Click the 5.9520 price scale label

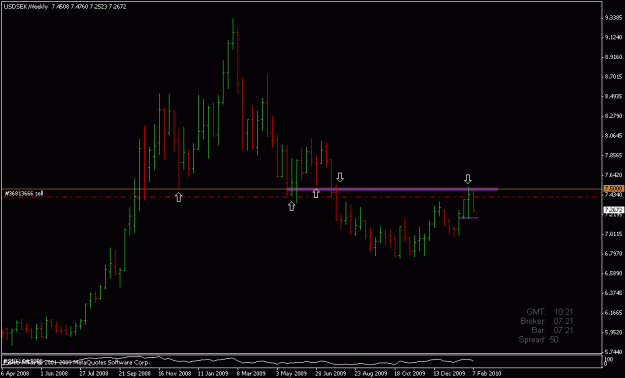coord(613,332)
